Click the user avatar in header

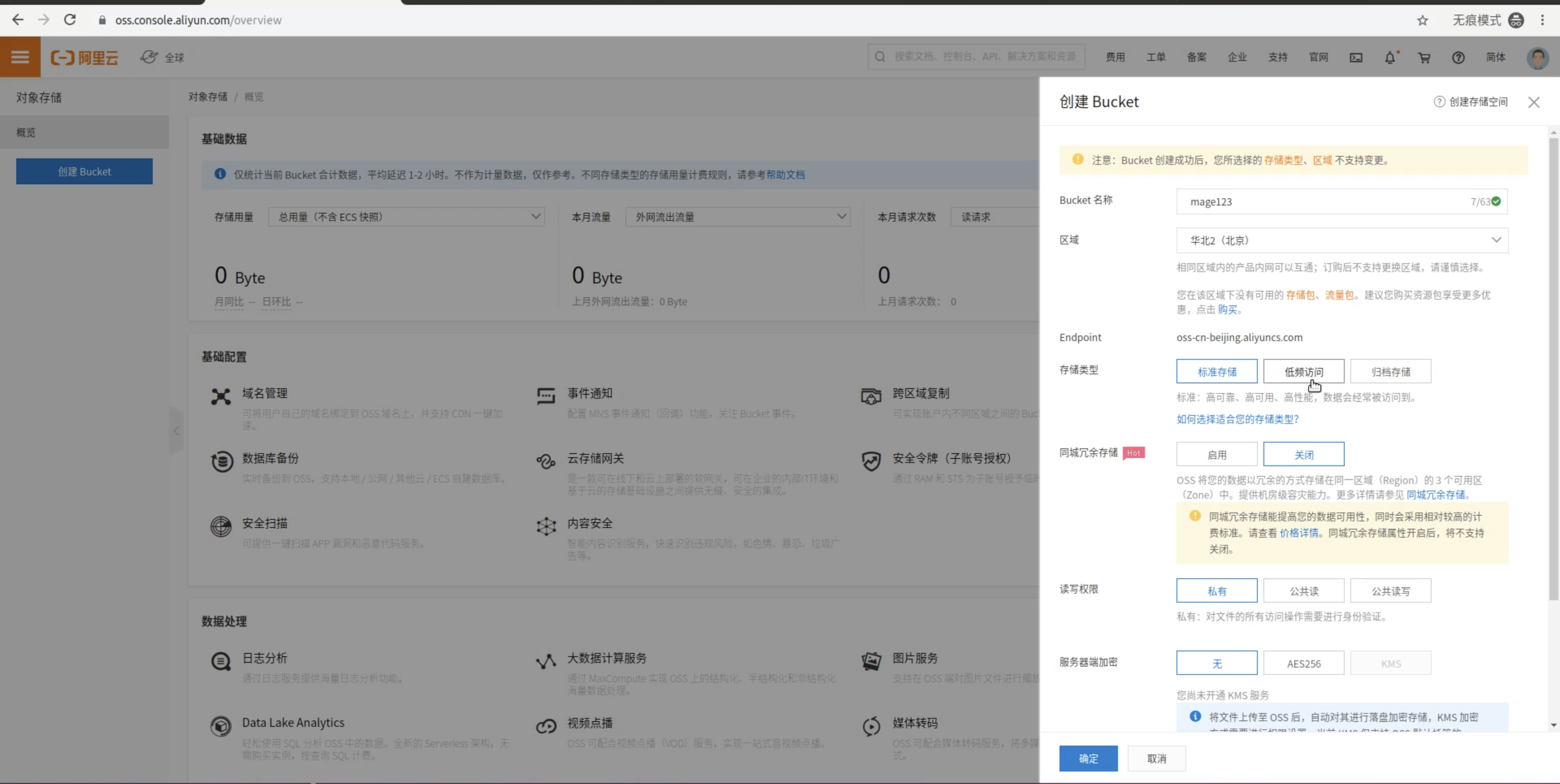(1538, 57)
